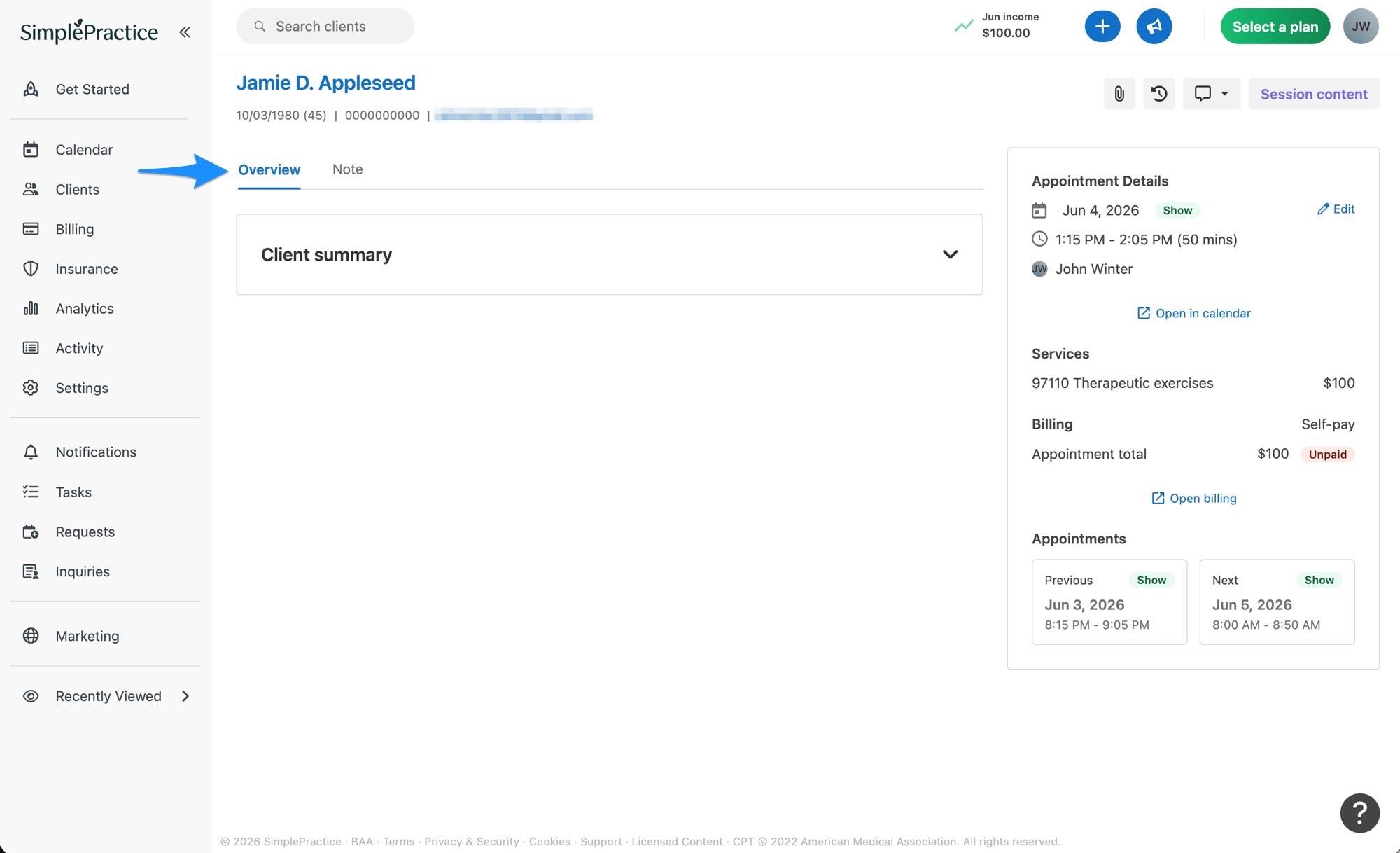
Task: Open the Next appointment Jun 5 card
Action: [1277, 602]
